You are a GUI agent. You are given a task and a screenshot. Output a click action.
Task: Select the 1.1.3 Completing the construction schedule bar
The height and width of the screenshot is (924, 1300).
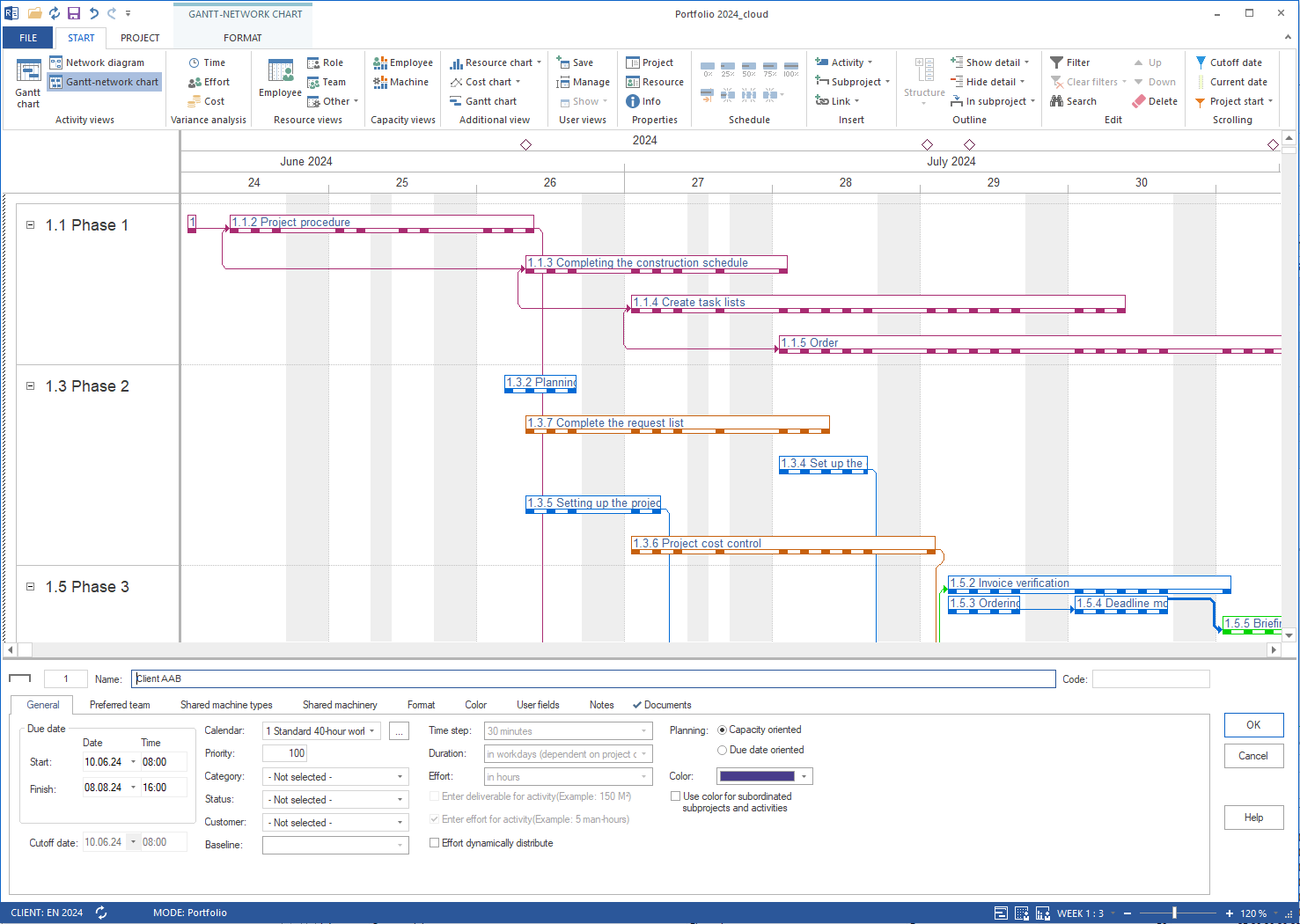656,264
